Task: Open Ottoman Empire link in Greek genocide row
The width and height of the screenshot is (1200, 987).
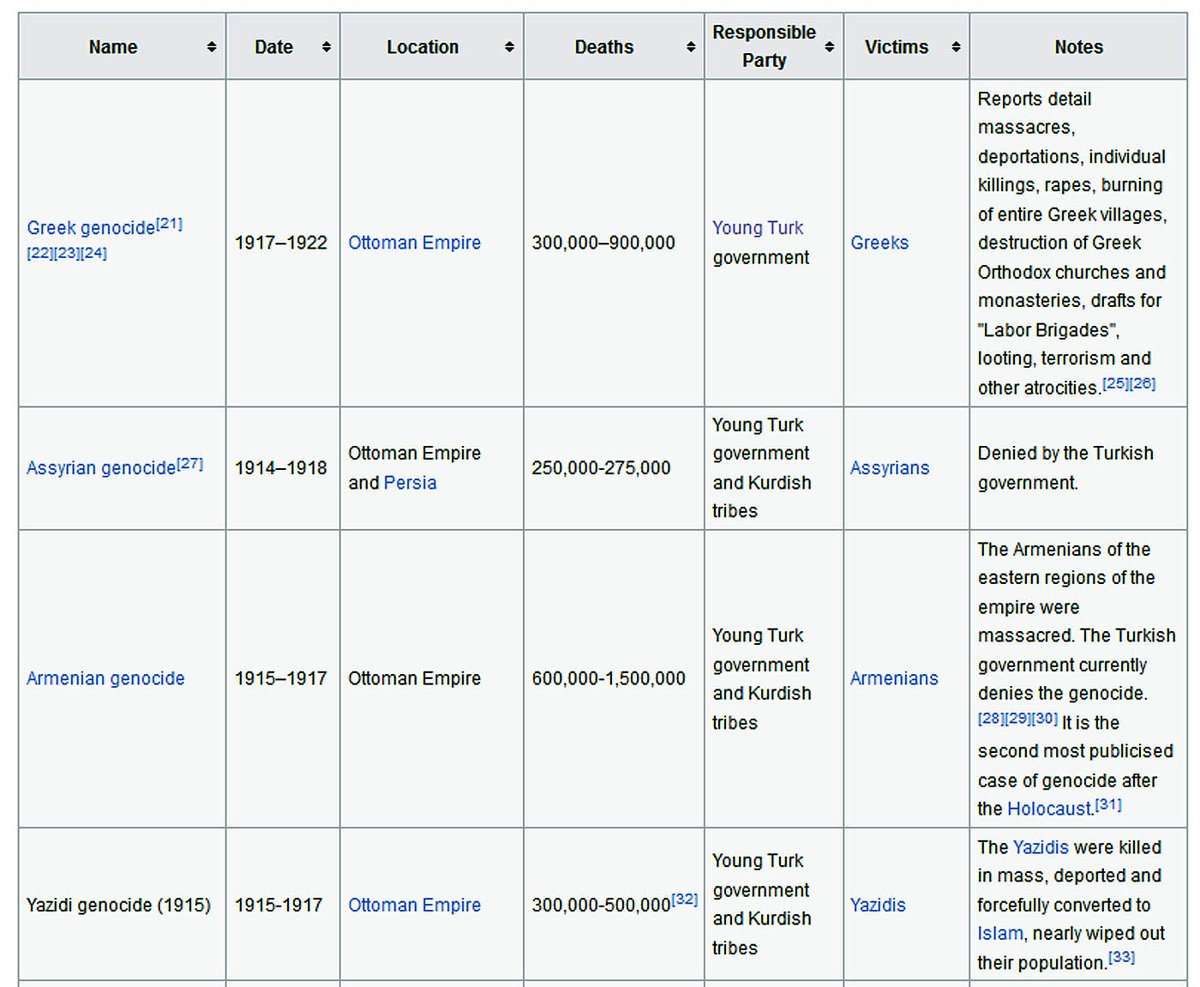Action: coord(414,243)
